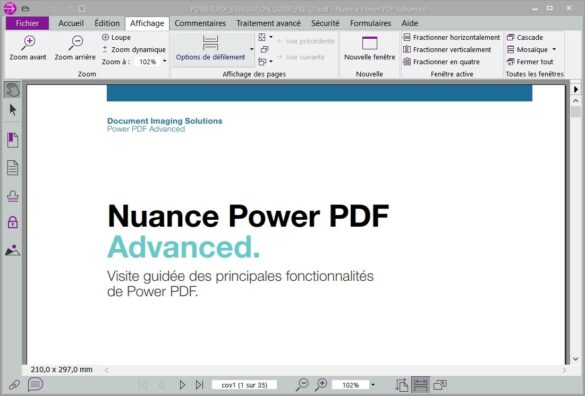Image resolution: width=585 pixels, height=396 pixels.
Task: Choose Fractionner verticalement
Action: 447,49
